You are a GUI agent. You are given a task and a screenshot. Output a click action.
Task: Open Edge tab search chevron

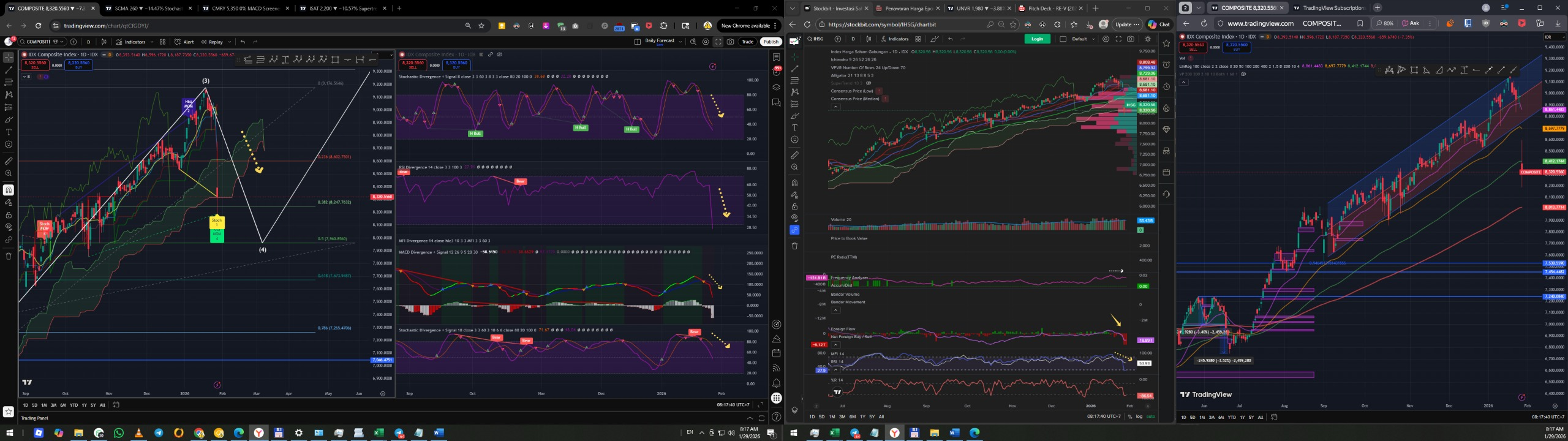pos(793,8)
